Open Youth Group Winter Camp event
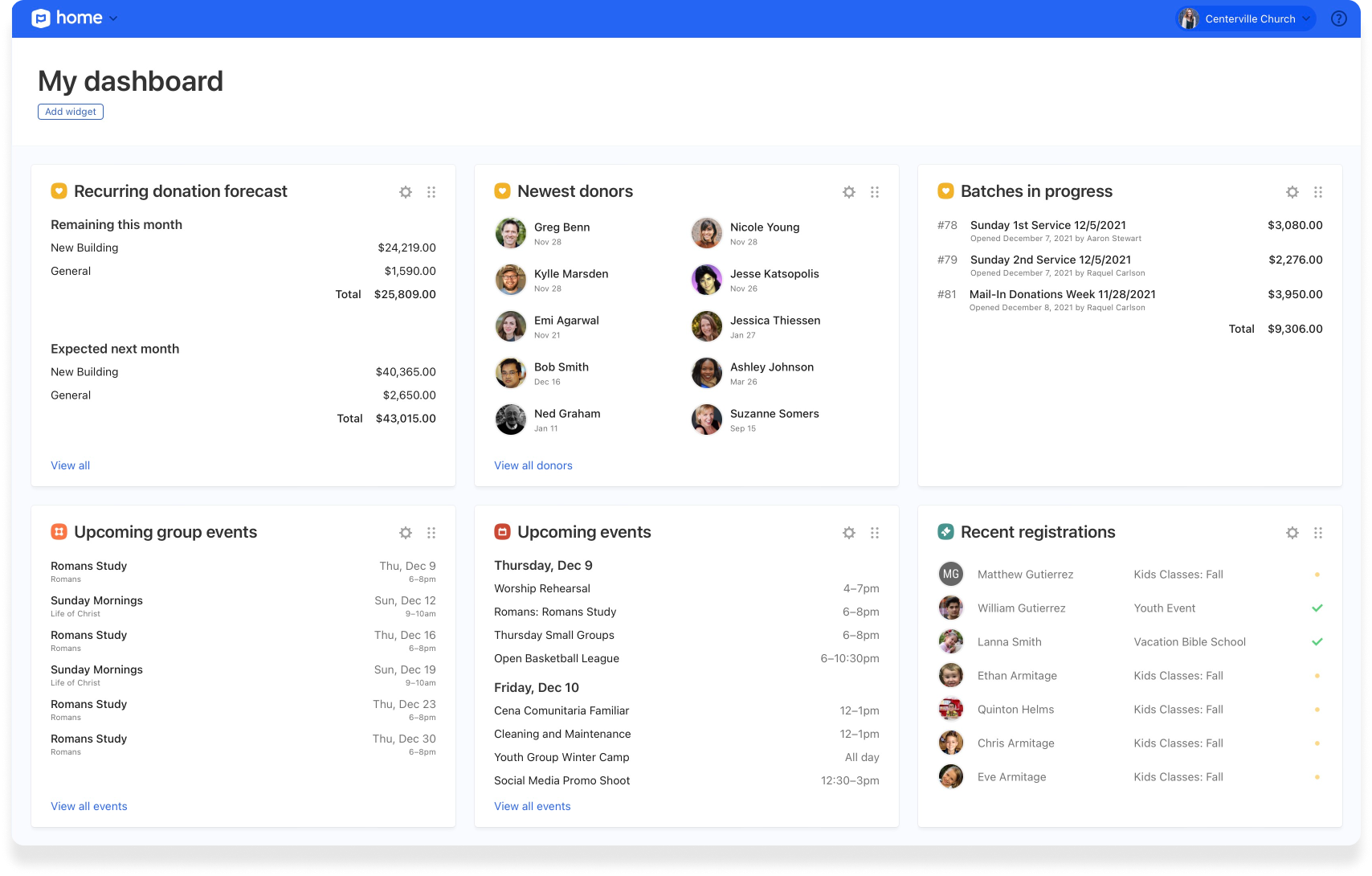Image resolution: width=1372 pixels, height=876 pixels. (x=561, y=757)
